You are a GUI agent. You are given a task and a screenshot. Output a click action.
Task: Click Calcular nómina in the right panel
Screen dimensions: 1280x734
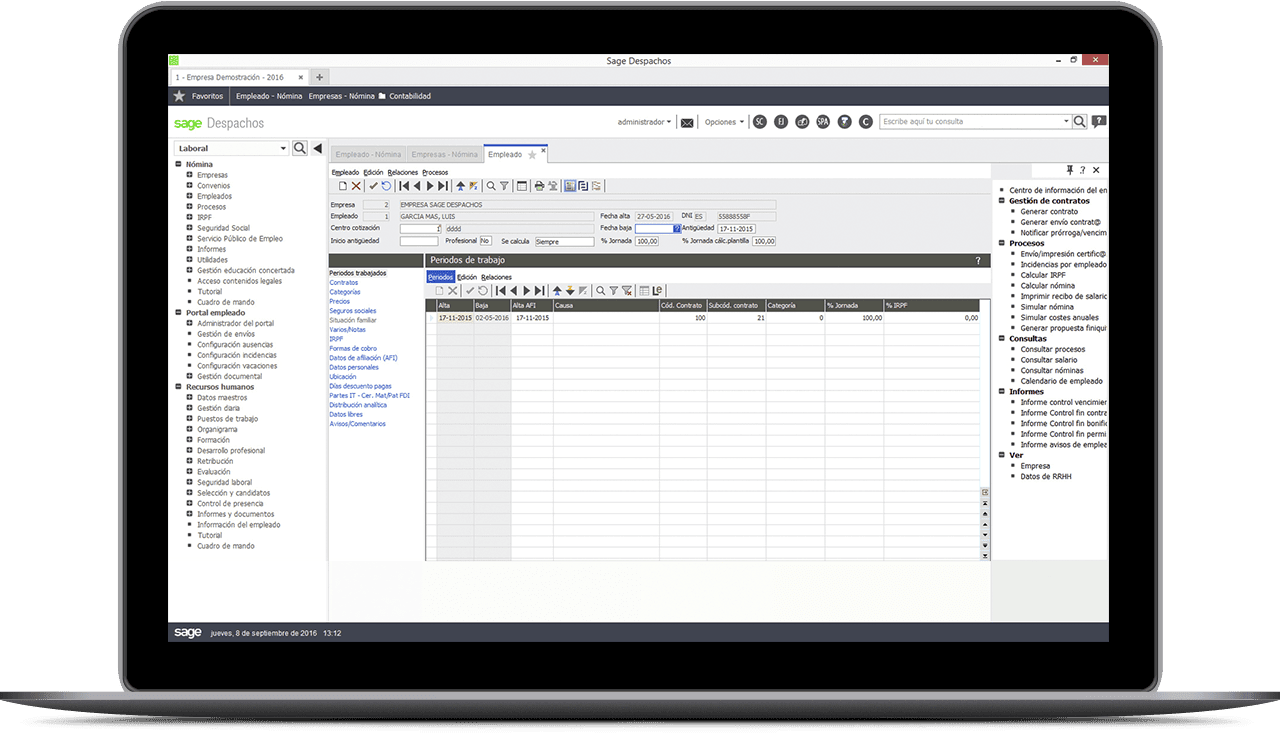tap(1048, 286)
